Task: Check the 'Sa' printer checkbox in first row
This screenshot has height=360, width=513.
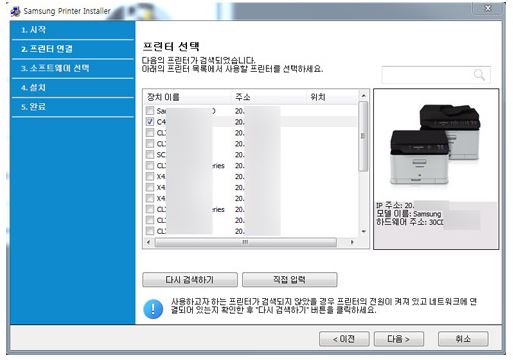Action: pos(150,110)
